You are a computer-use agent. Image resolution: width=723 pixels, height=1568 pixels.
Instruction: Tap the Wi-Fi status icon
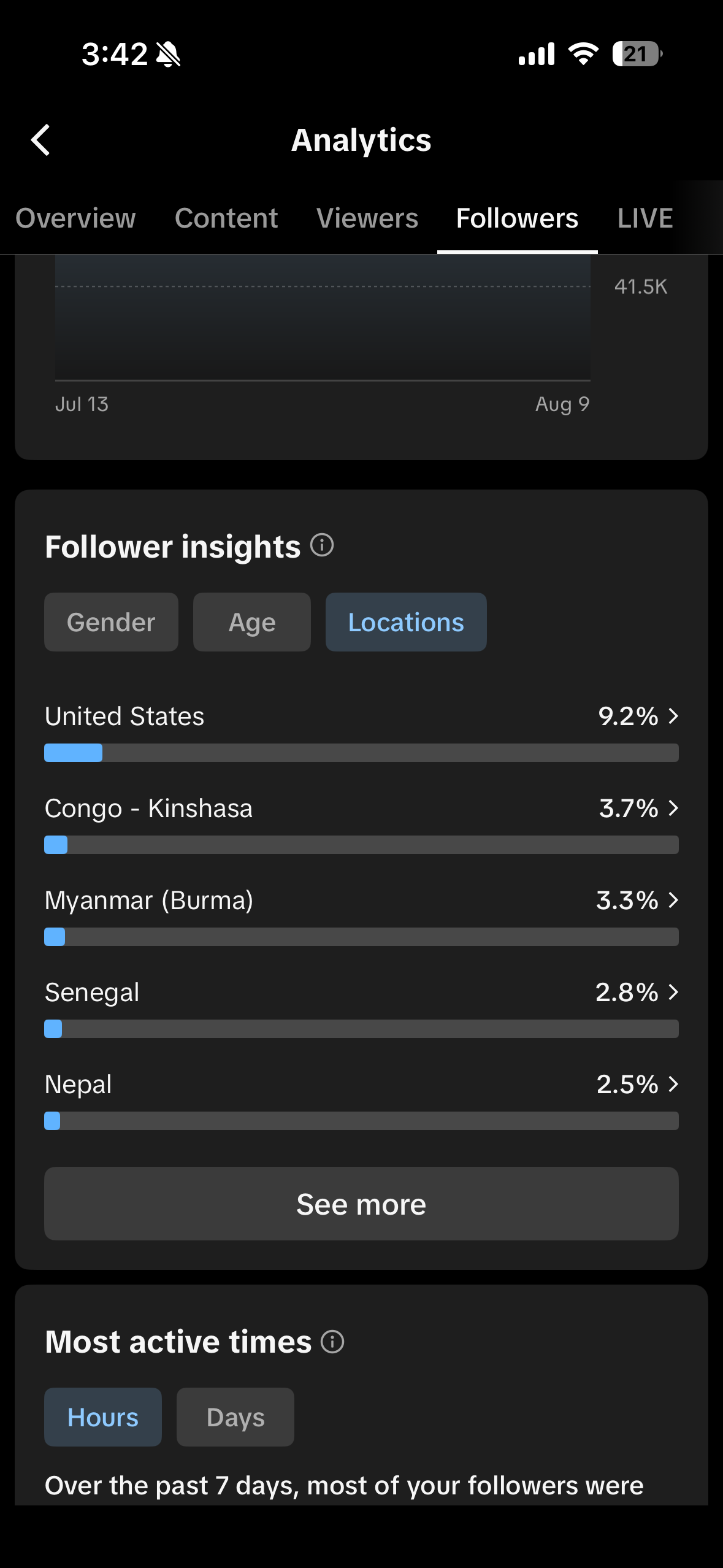point(583,54)
